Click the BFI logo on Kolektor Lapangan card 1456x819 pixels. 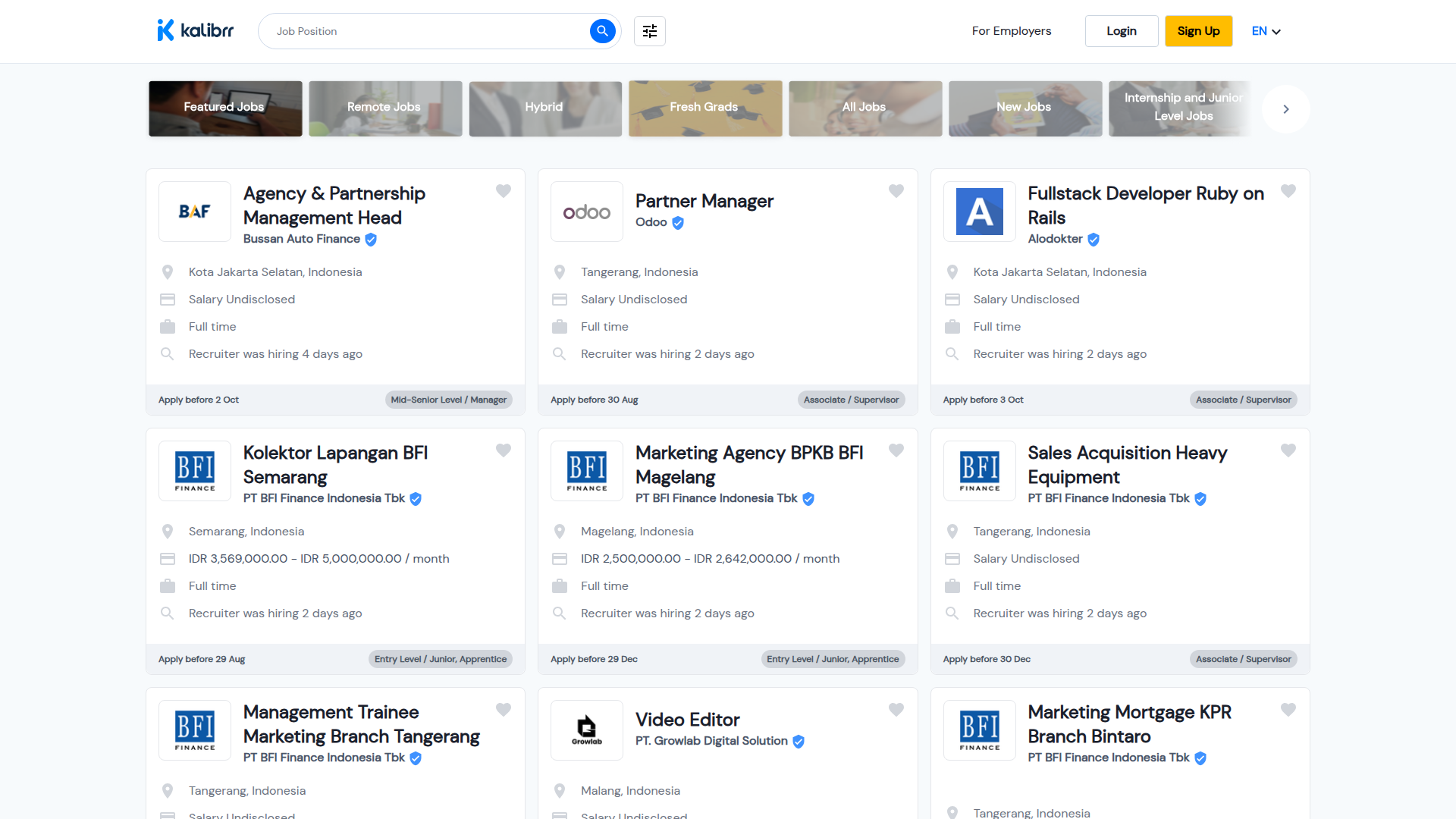195,471
